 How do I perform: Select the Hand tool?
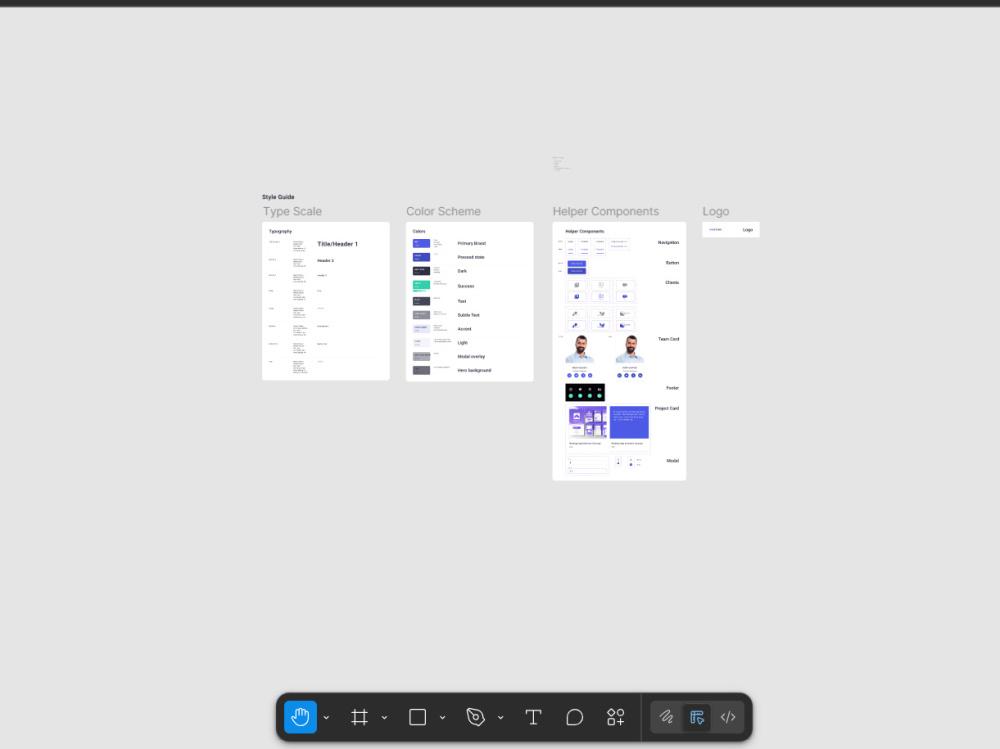coord(300,717)
